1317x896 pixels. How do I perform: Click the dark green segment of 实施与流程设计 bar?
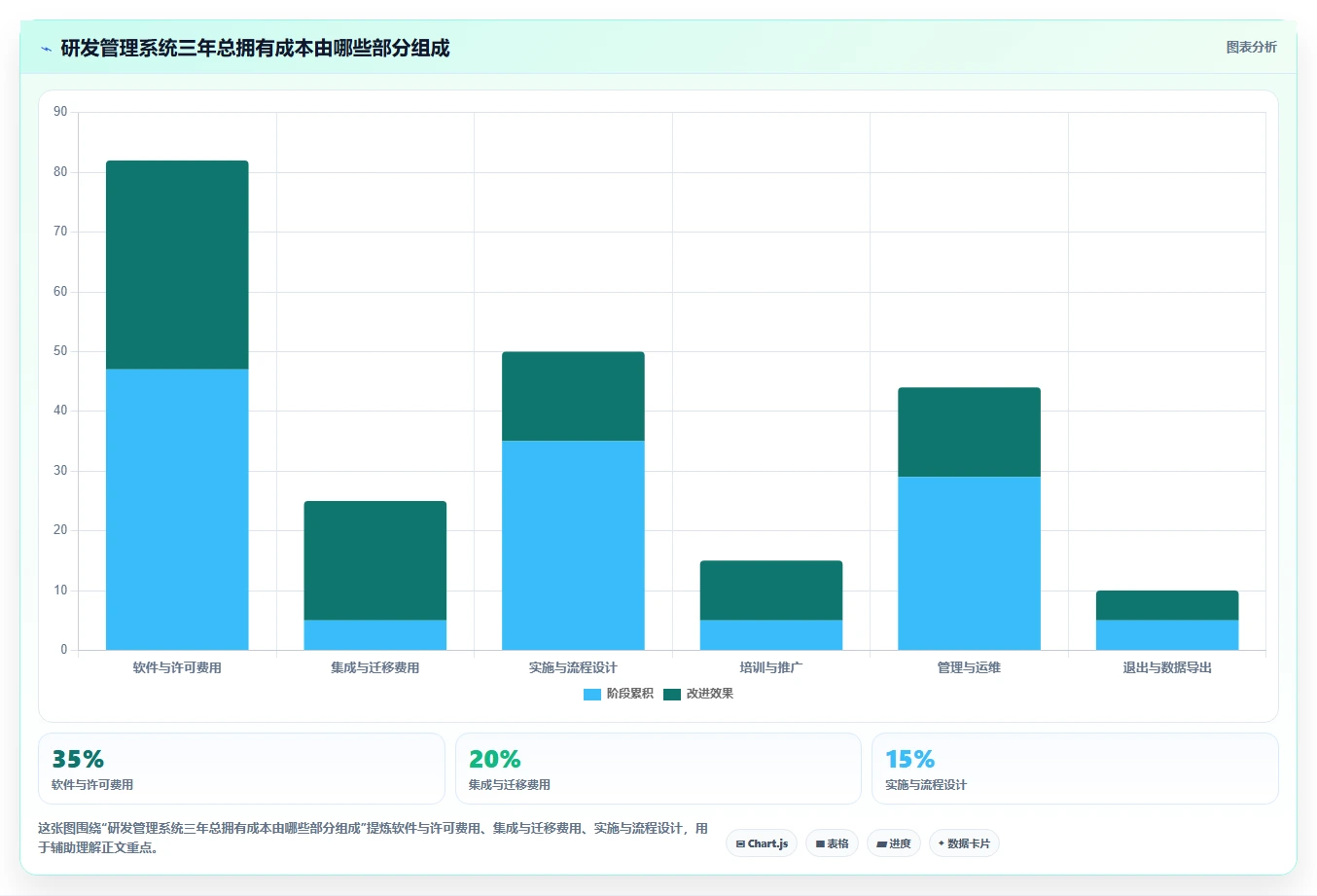[573, 396]
